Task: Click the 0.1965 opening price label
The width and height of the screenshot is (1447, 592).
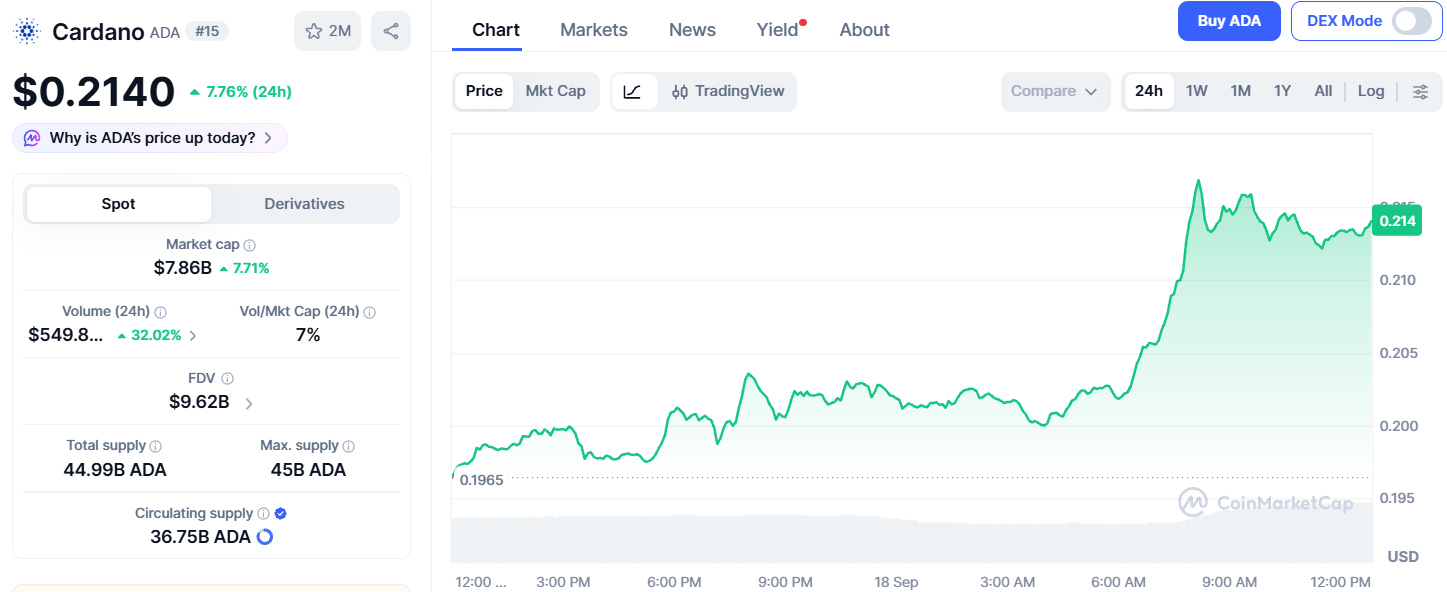Action: coord(481,480)
